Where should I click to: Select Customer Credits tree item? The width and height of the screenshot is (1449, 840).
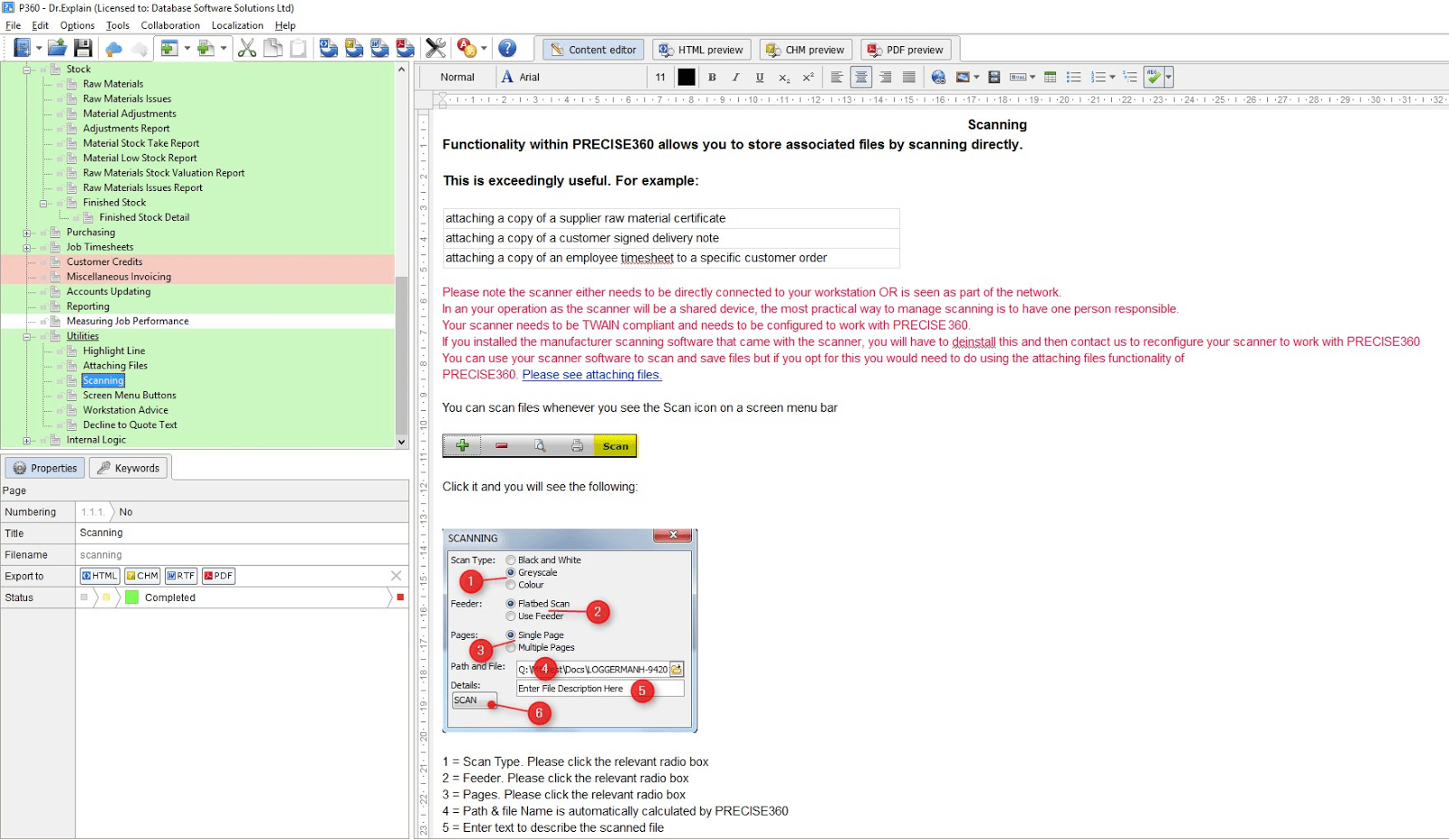point(104,262)
